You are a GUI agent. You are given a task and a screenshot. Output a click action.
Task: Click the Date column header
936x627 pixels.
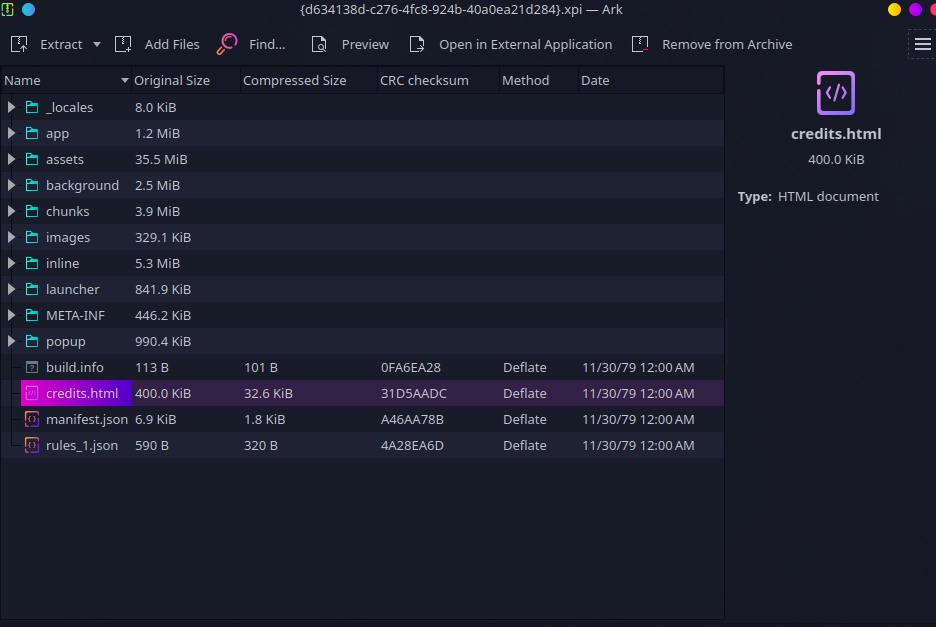click(x=595, y=80)
